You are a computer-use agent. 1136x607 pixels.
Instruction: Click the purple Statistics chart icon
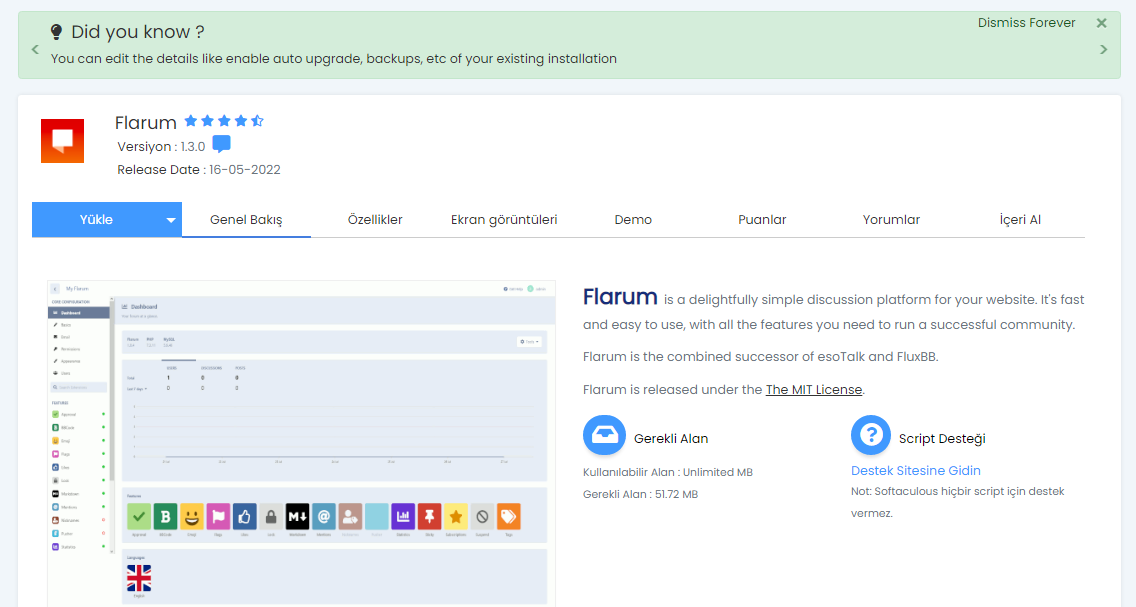coord(403,516)
